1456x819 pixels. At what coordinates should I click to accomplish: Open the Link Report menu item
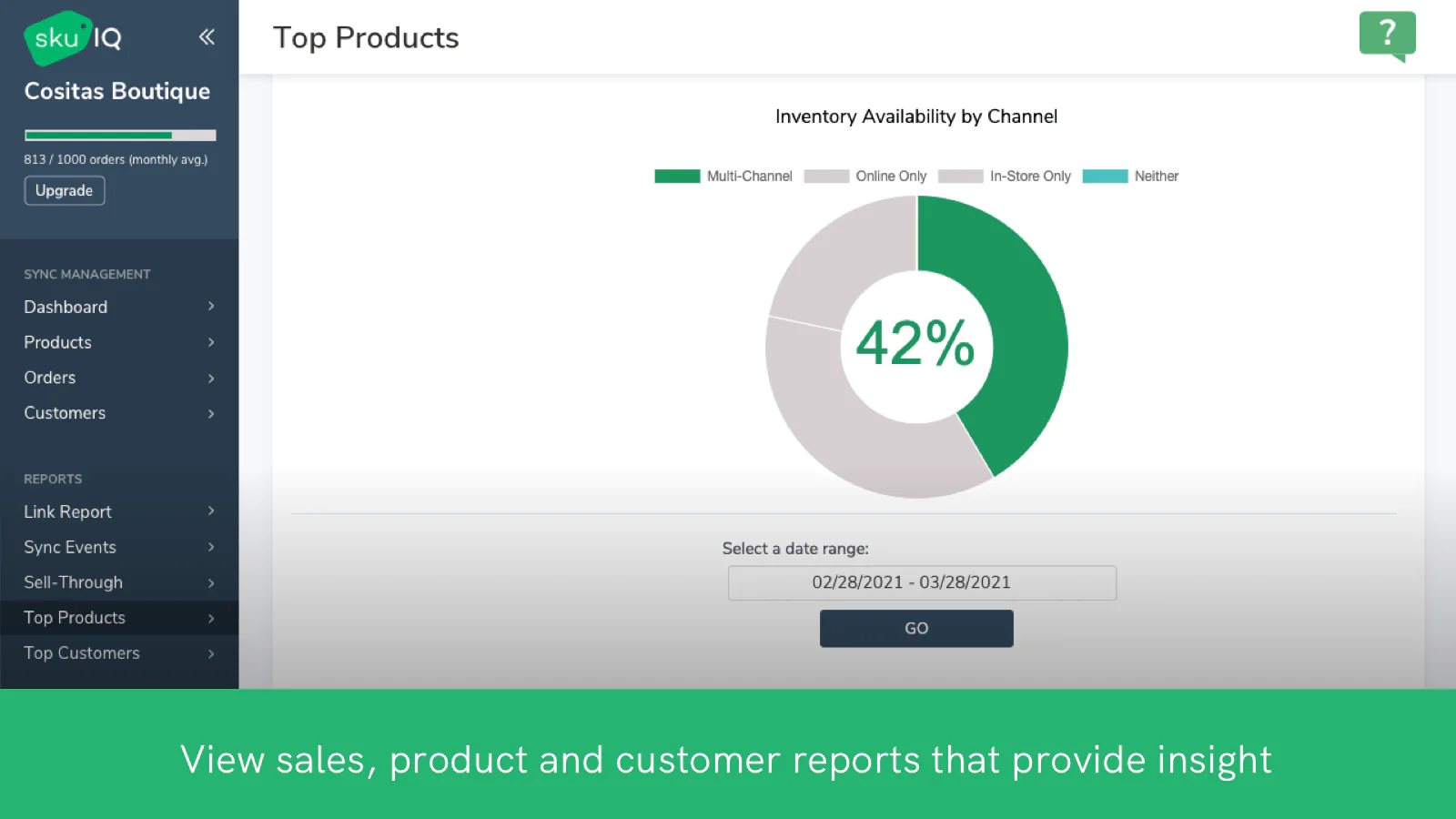click(67, 511)
